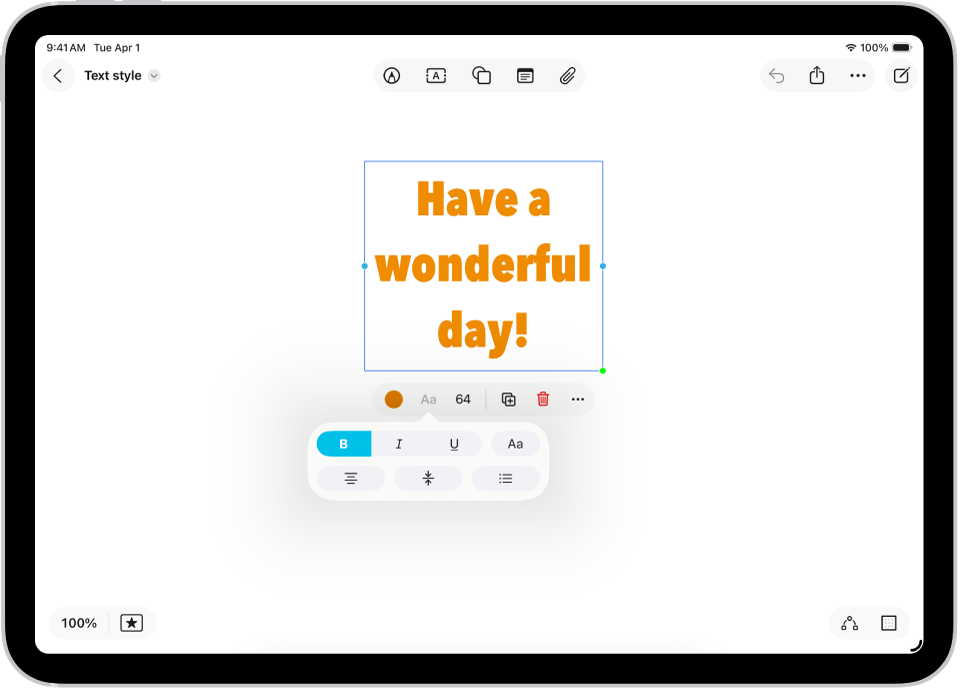The width and height of the screenshot is (960, 690).
Task: Open the share sheet
Action: tap(817, 75)
